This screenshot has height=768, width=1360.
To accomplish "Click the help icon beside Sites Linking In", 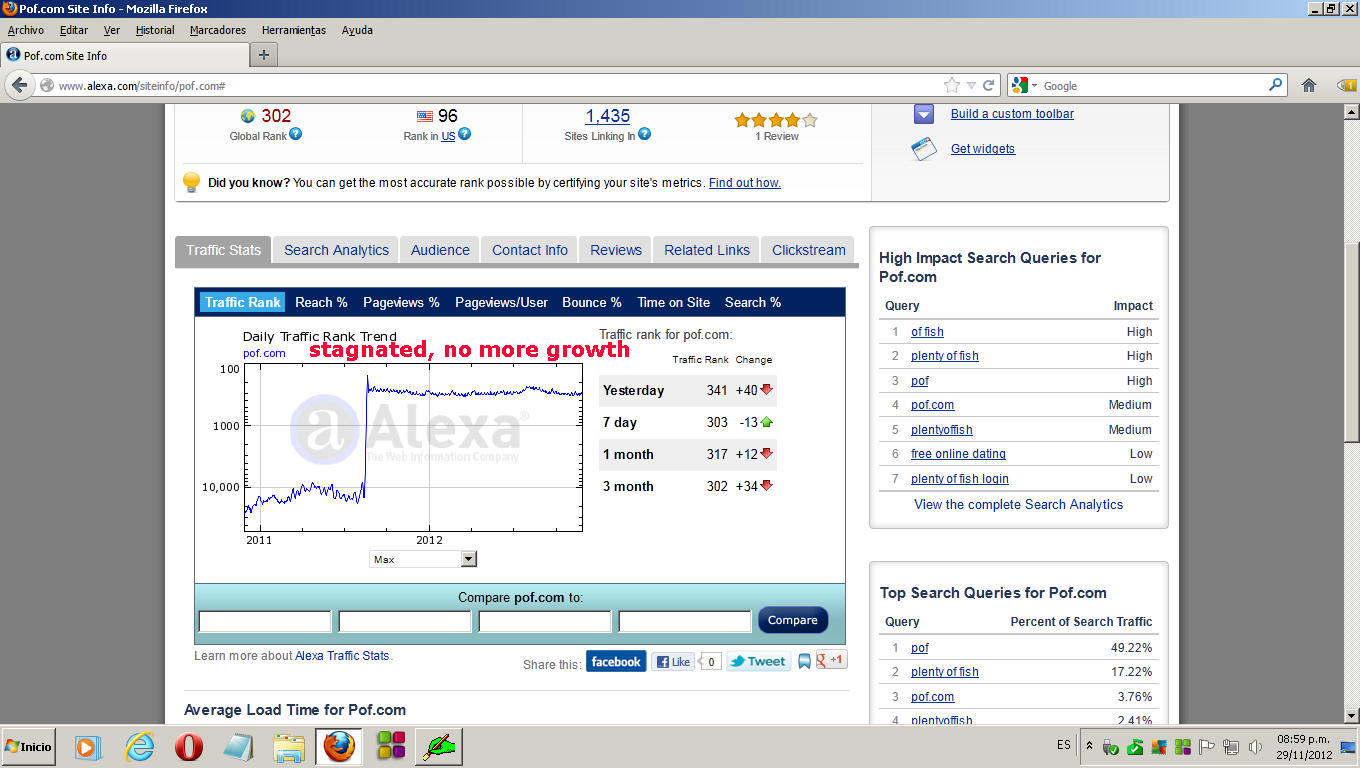I will [x=645, y=134].
